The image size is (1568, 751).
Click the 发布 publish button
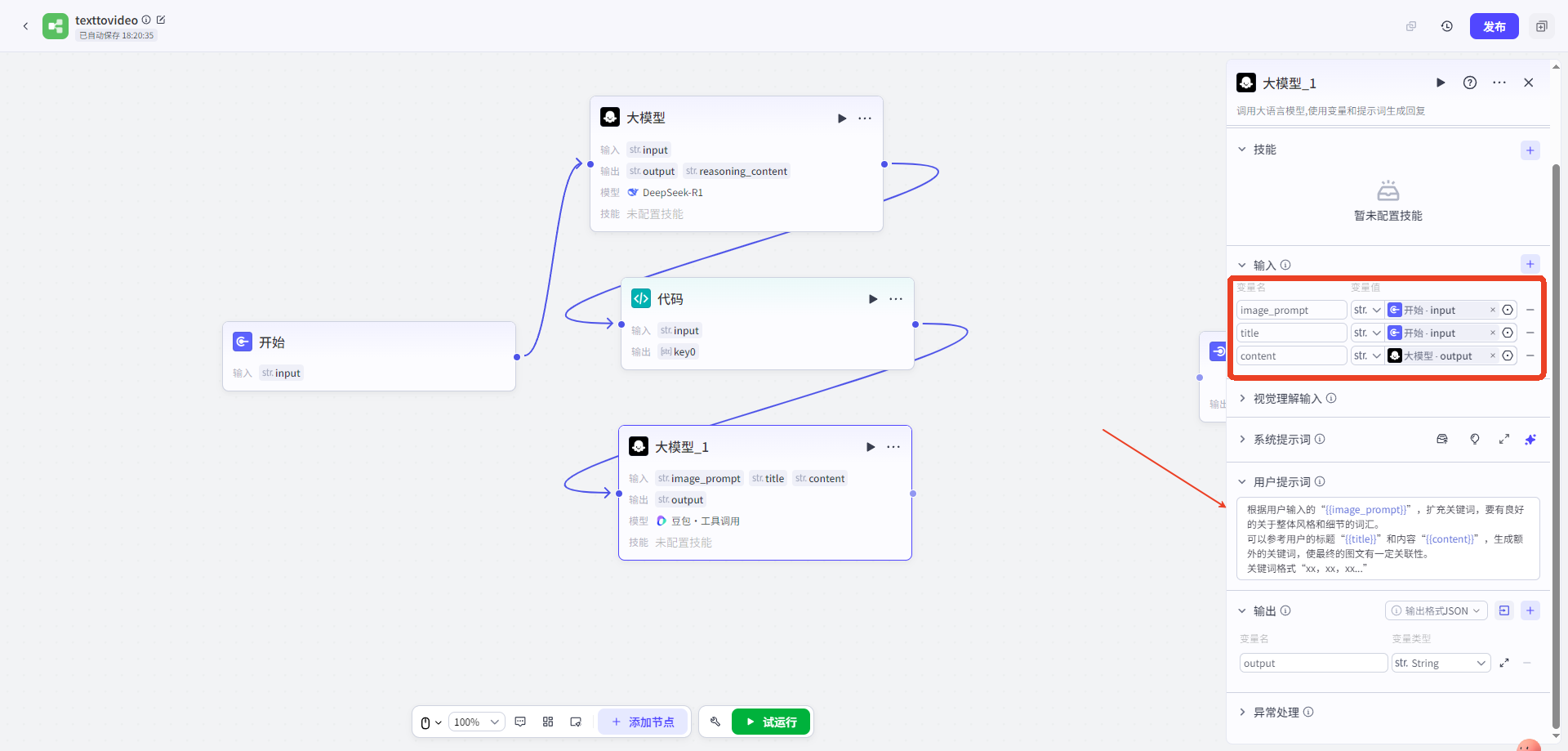1494,26
